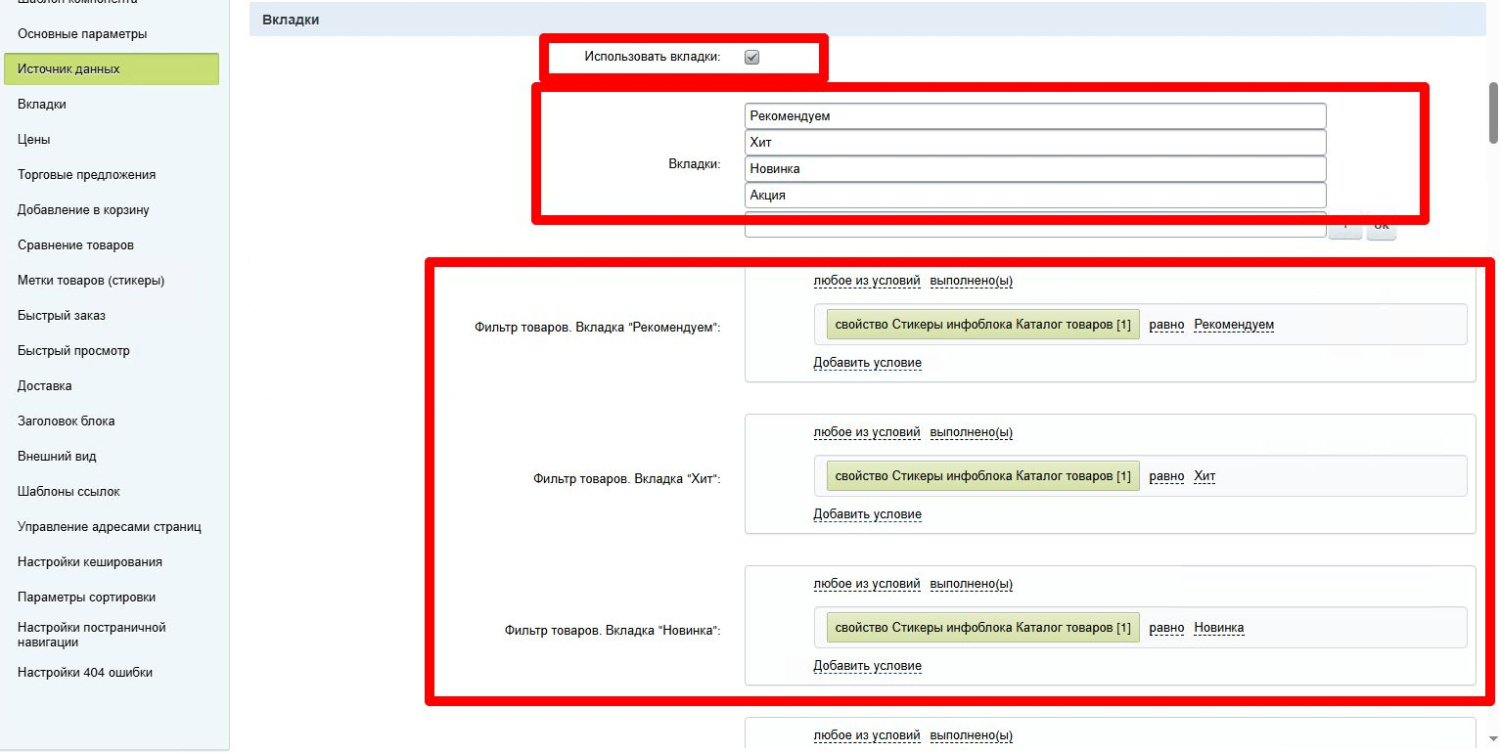Click "Добавить условие" in the Новинка filter
The image size is (1500, 753).
click(x=867, y=666)
